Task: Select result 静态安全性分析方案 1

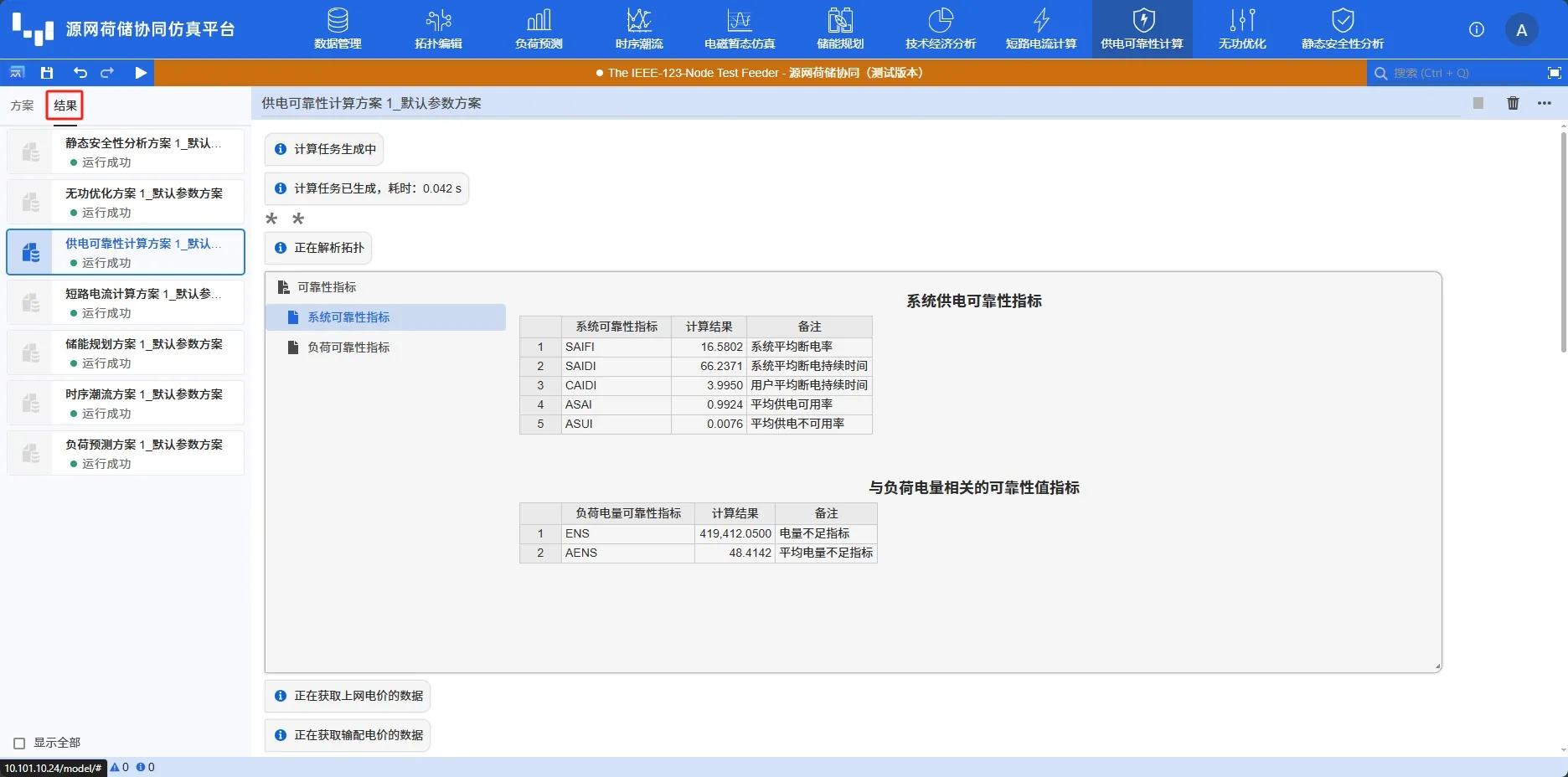Action: 126,152
